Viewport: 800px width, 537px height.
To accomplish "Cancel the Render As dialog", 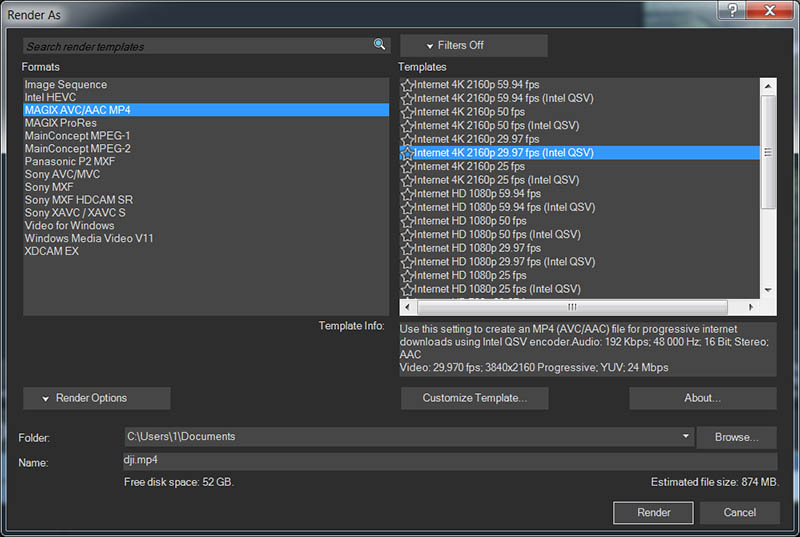I will [740, 513].
